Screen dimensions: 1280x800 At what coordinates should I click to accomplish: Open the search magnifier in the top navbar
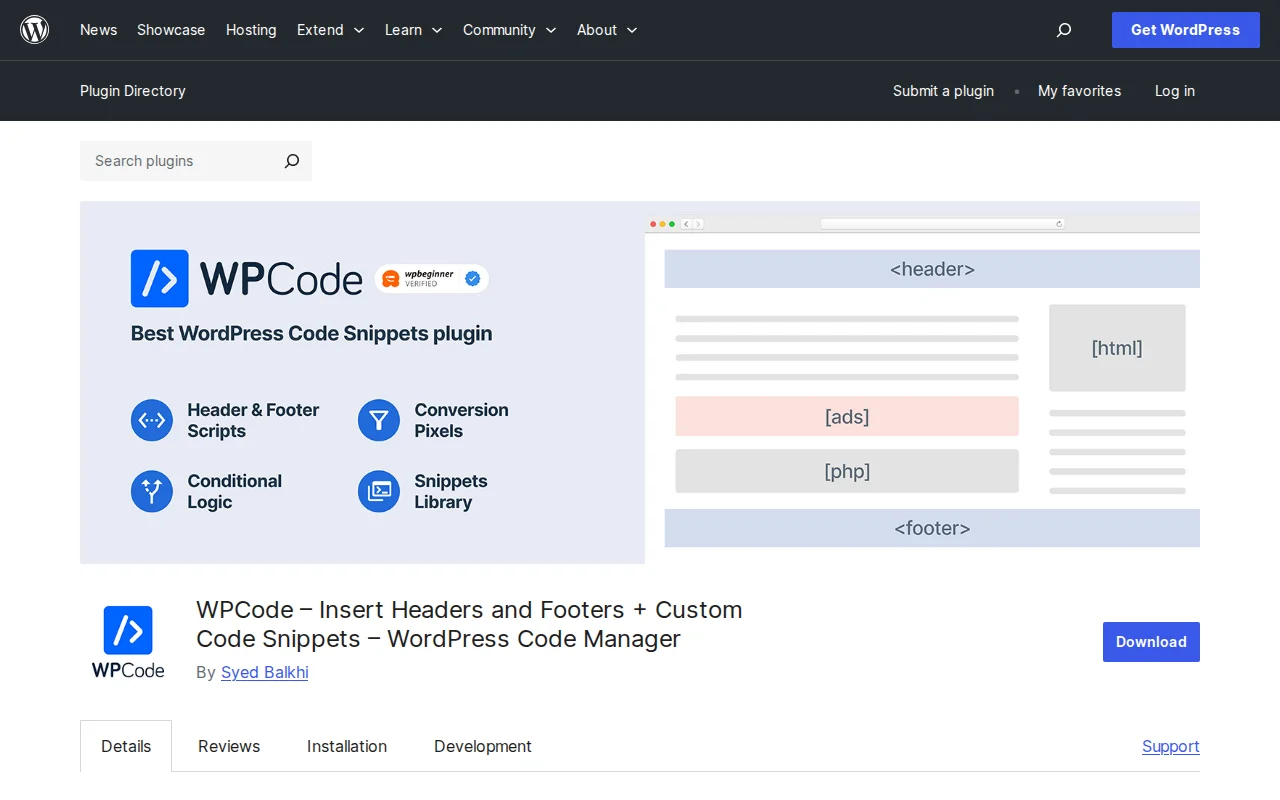click(x=1063, y=30)
